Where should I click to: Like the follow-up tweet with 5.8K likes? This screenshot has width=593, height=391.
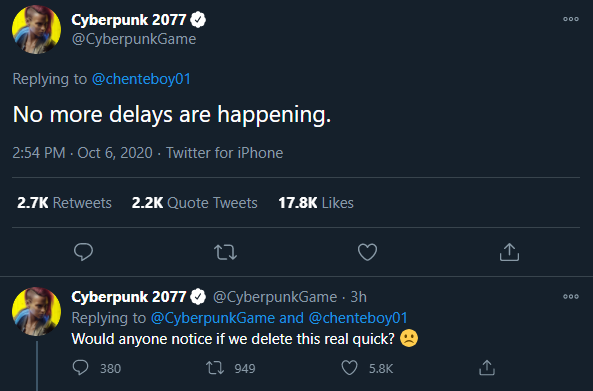(349, 368)
